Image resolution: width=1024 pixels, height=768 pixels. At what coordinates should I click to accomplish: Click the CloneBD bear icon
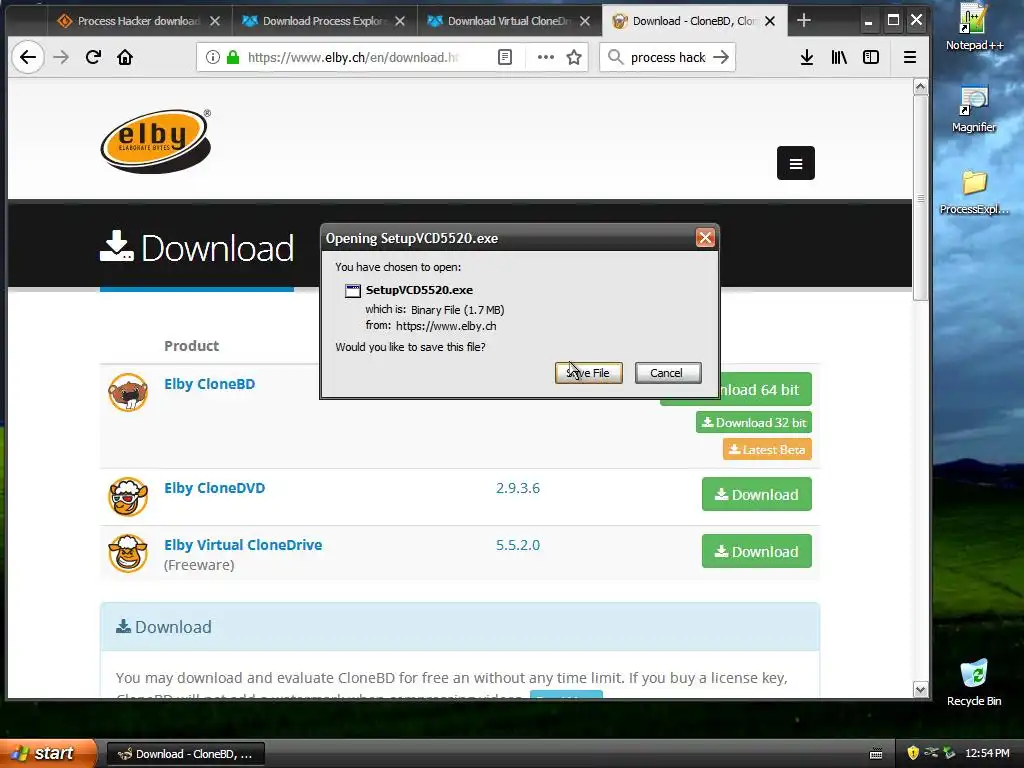pyautogui.click(x=128, y=392)
